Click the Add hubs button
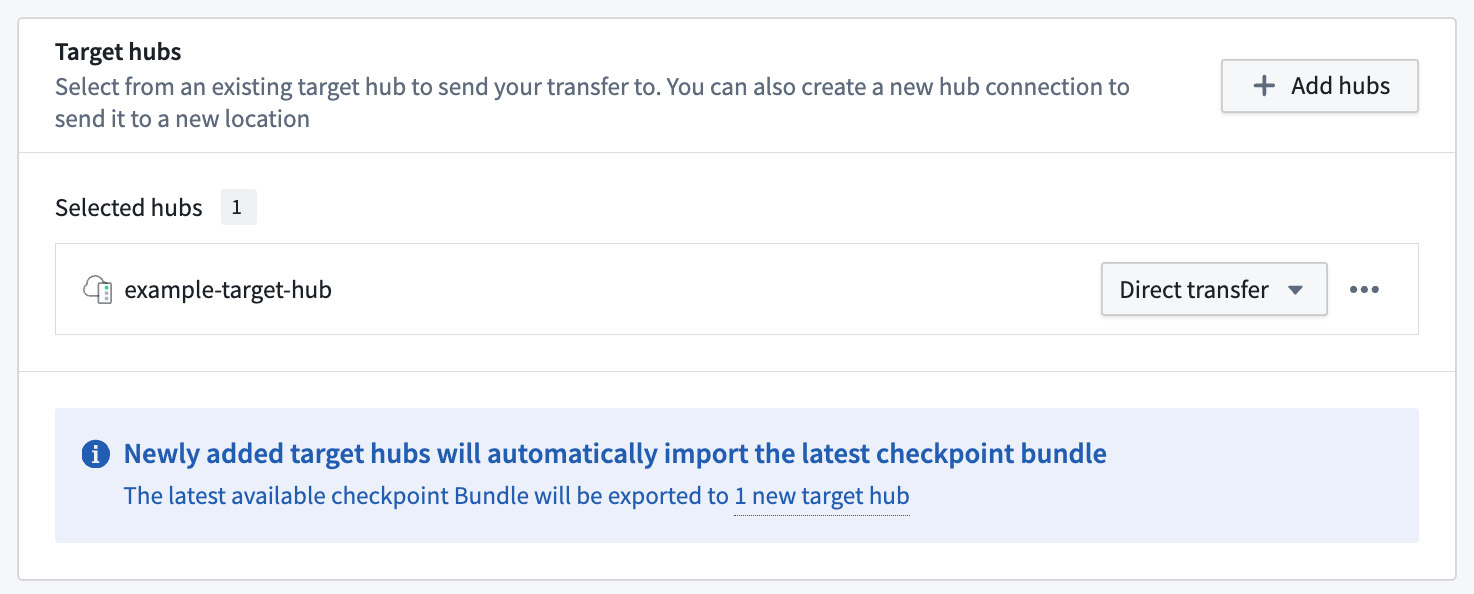The image size is (1474, 594). [x=1319, y=86]
